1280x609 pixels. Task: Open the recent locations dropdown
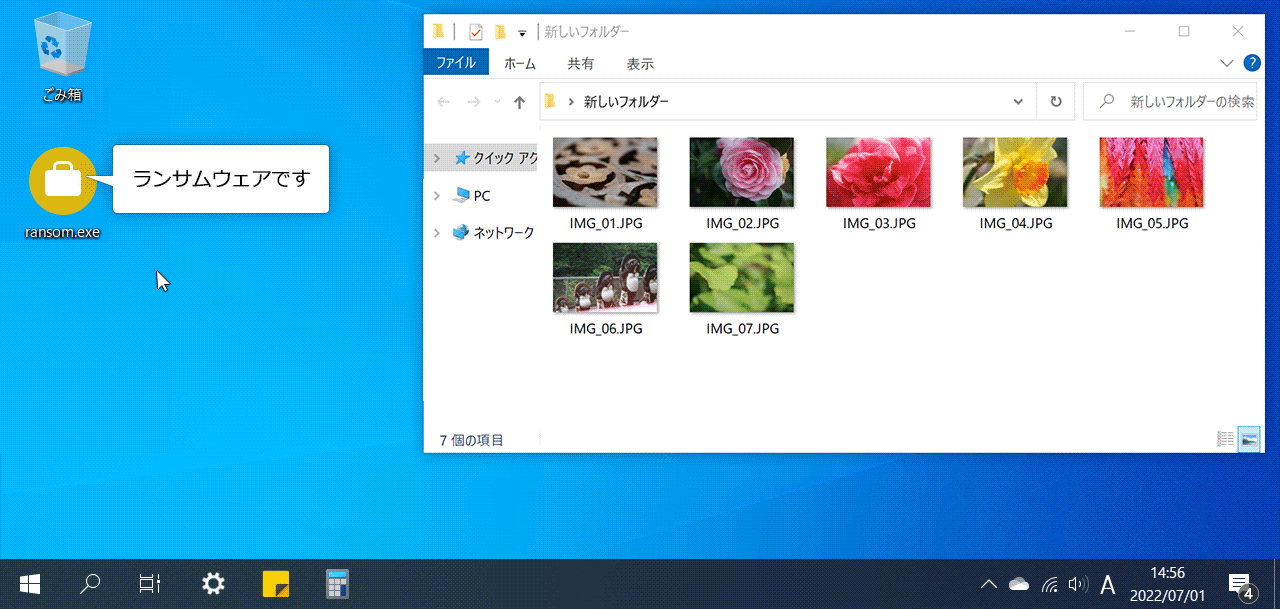(x=497, y=102)
